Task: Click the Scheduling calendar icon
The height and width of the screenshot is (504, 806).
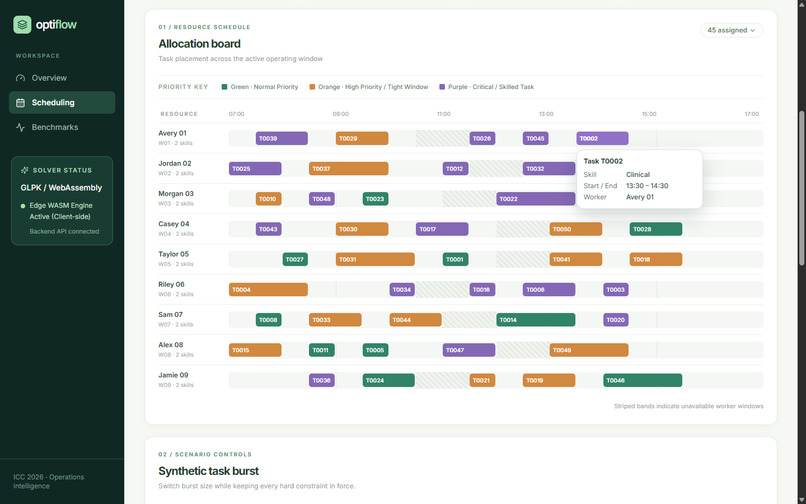Action: click(x=21, y=103)
